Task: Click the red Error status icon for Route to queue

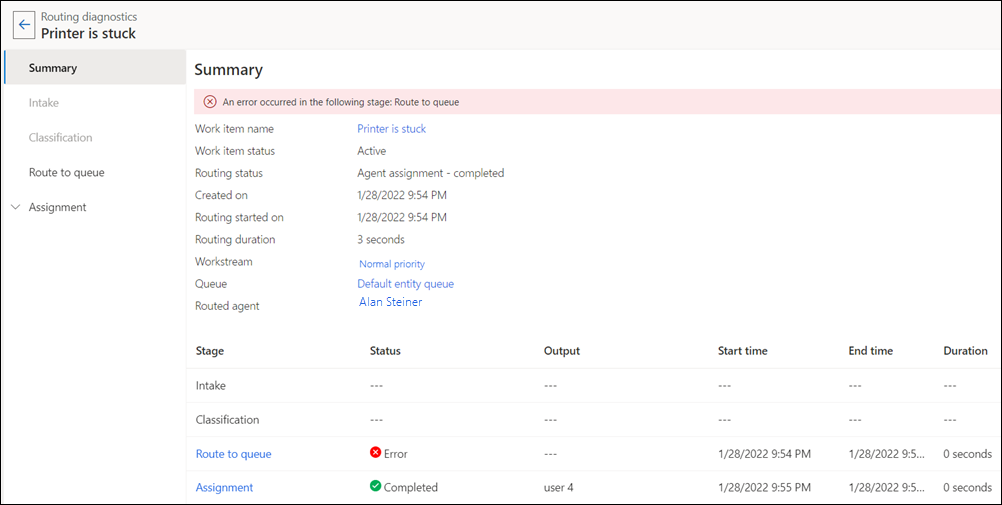Action: 375,453
